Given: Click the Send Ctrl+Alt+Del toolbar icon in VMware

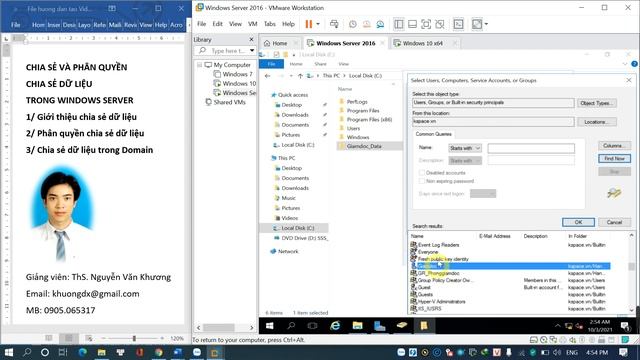Looking at the screenshot, I should tap(334, 24).
